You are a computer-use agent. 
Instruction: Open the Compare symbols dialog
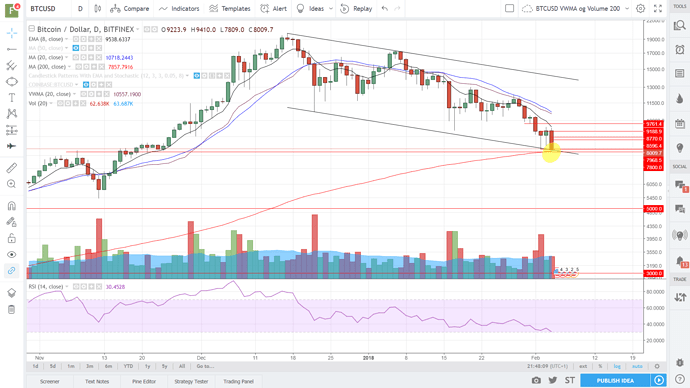[x=129, y=8]
